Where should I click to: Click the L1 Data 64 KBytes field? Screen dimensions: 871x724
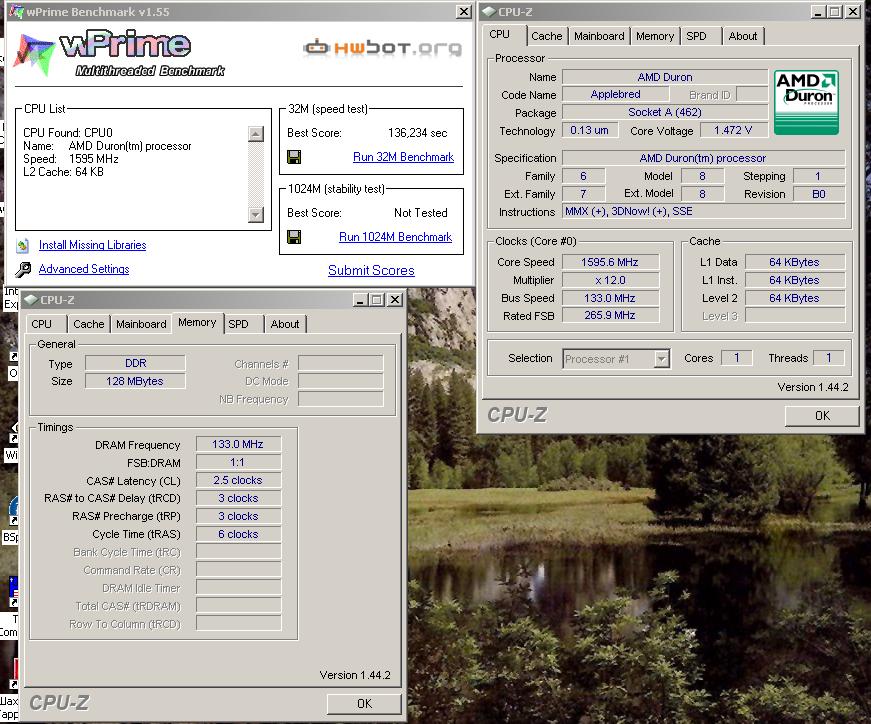coord(795,262)
